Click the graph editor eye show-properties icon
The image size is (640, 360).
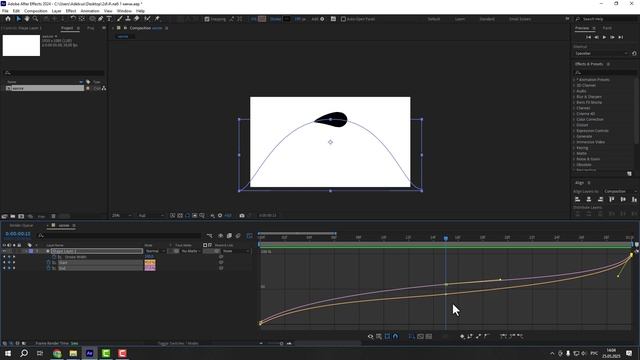[371, 336]
